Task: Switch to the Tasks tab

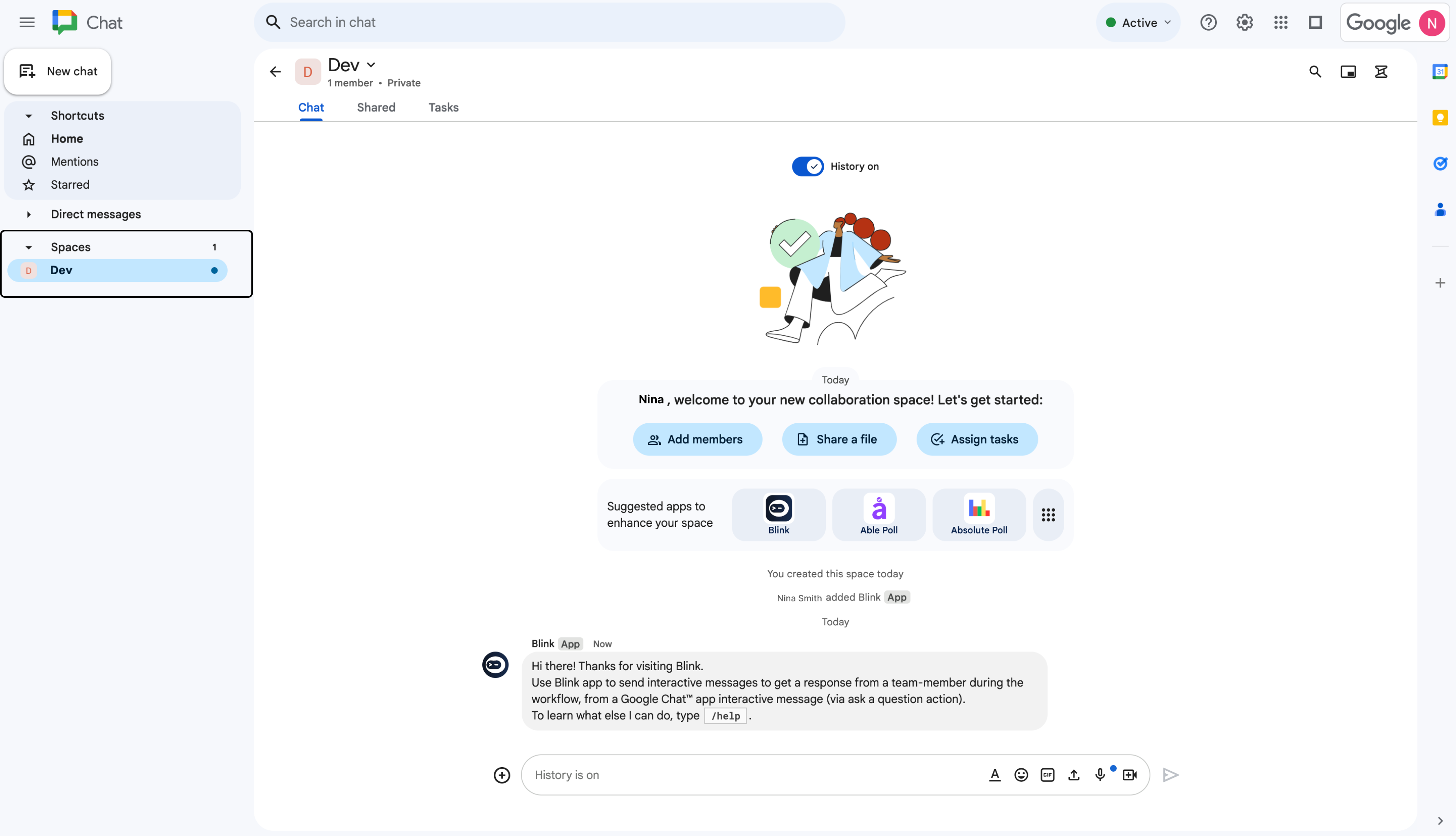Action: click(x=443, y=108)
